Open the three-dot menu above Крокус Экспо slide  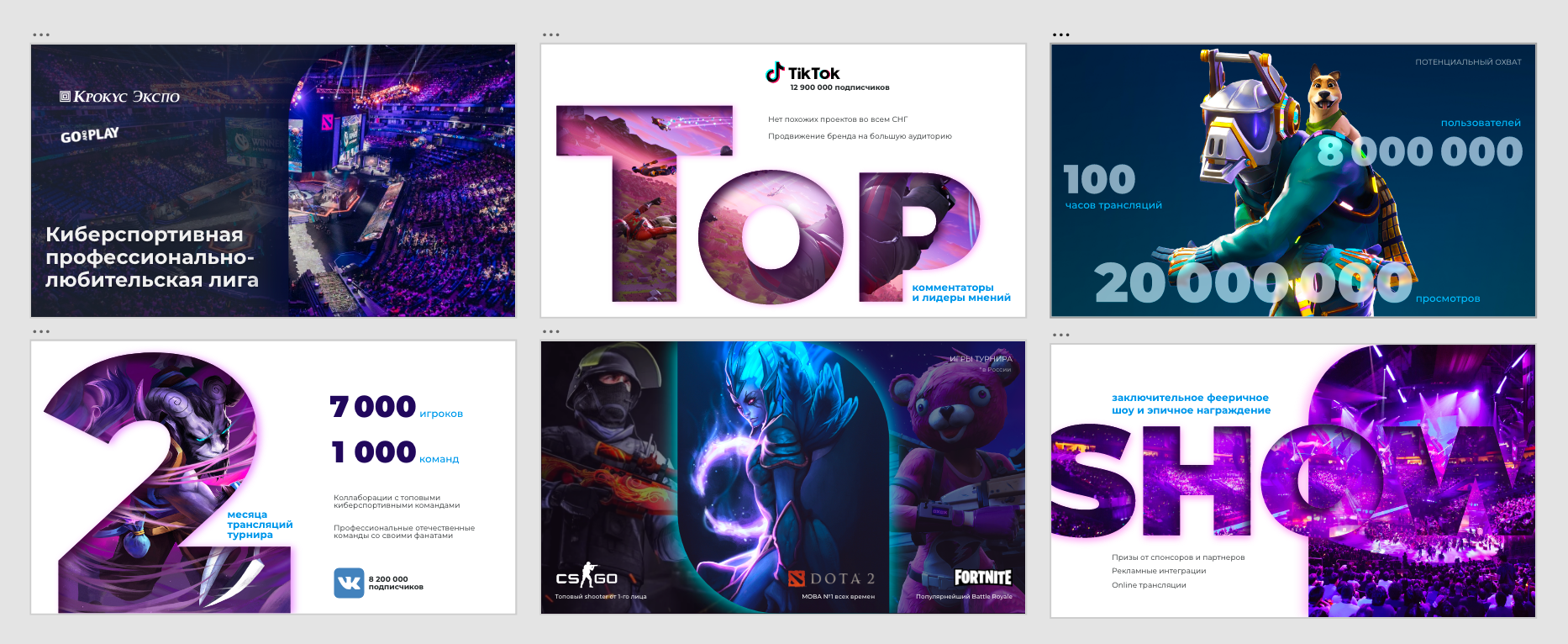click(x=41, y=35)
